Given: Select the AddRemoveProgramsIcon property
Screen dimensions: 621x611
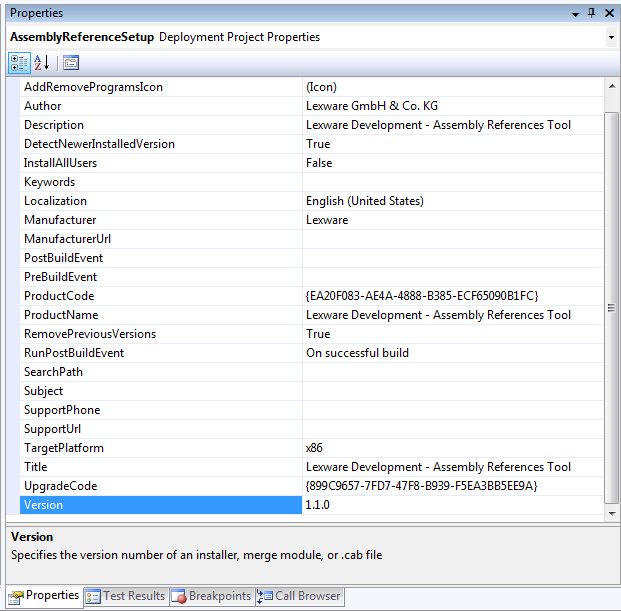Looking at the screenshot, I should coord(161,87).
